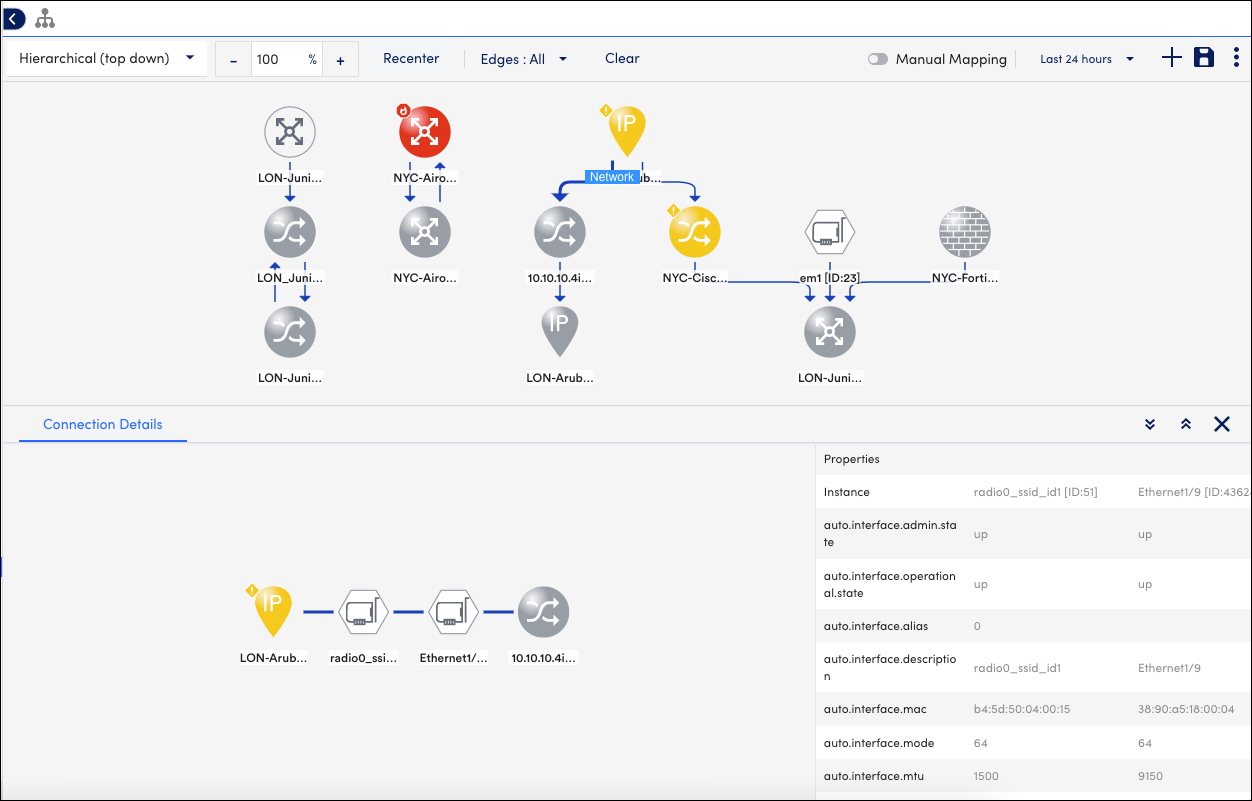Open the three-dot more options menu

(1236, 58)
